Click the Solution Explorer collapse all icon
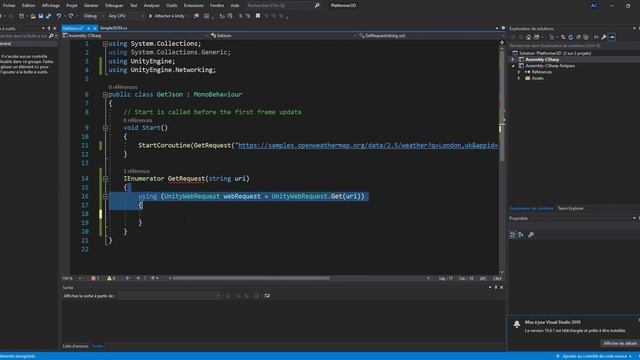Image resolution: width=640 pixels, height=360 pixels. 578,37
